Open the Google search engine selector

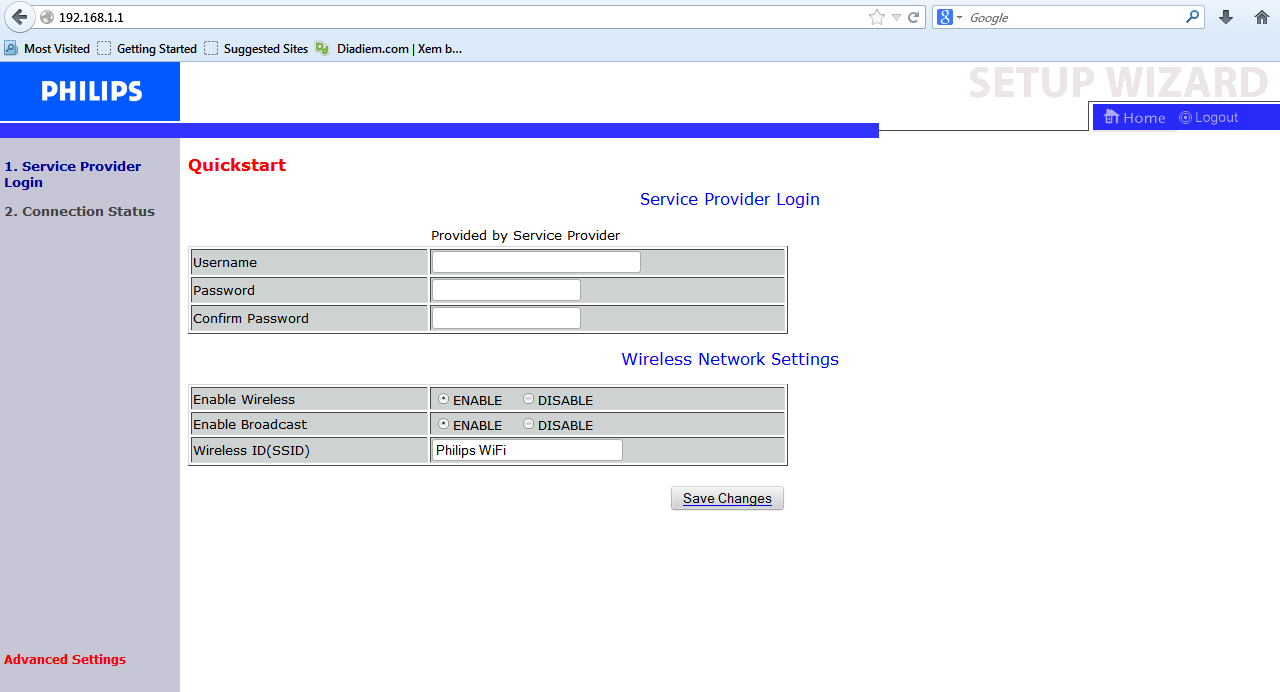pyautogui.click(x=950, y=17)
